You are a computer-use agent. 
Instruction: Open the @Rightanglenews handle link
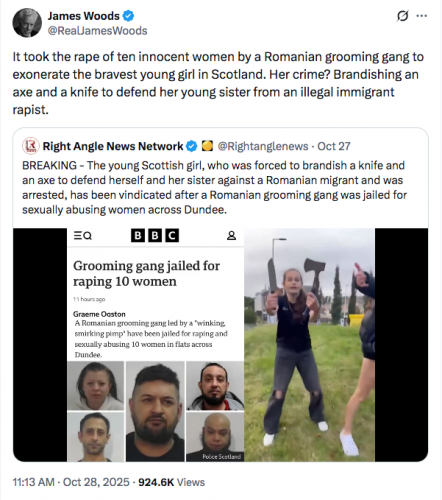[x=263, y=146]
